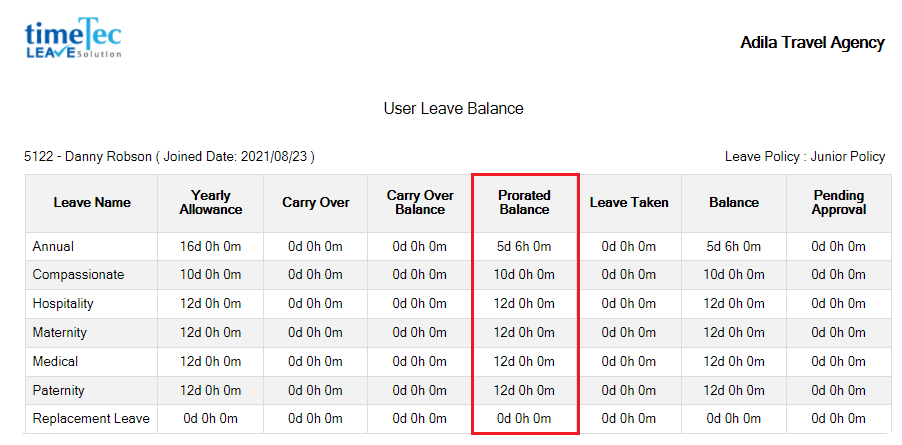
Task: Click the Replacement Leave row name
Action: 91,419
